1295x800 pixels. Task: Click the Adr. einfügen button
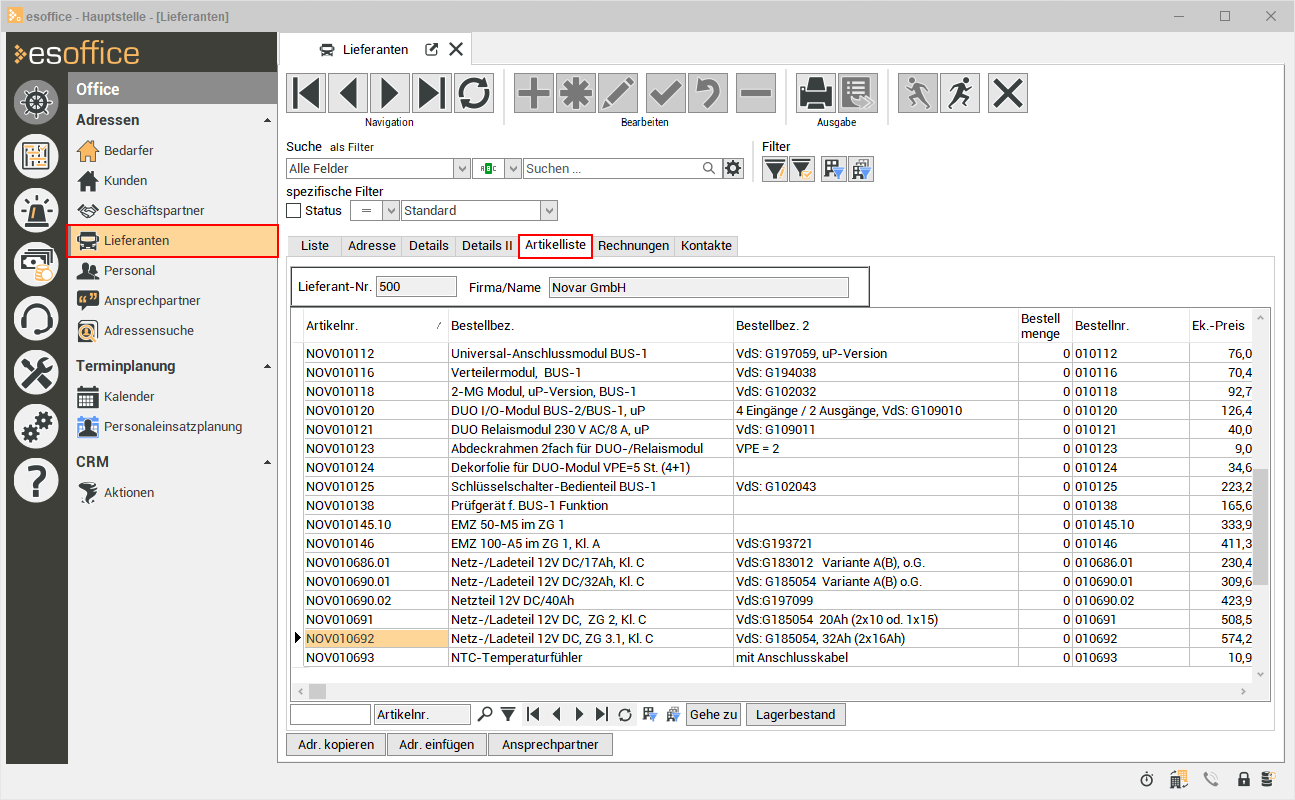click(x=437, y=744)
